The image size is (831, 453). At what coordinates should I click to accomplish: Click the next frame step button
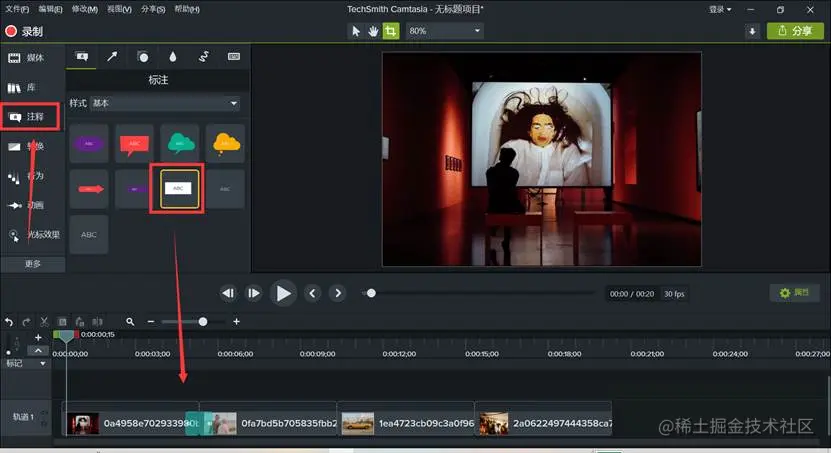pos(254,293)
